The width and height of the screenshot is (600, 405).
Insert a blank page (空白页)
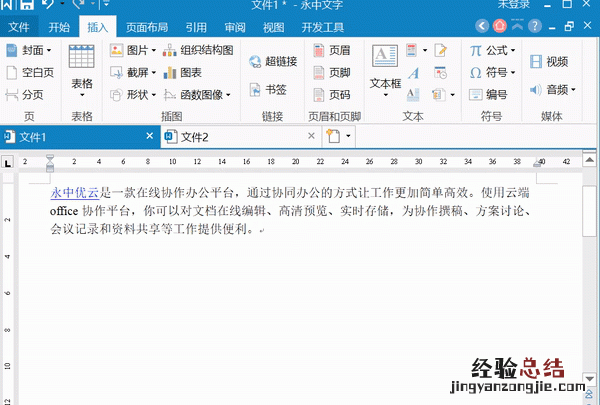[x=29, y=72]
